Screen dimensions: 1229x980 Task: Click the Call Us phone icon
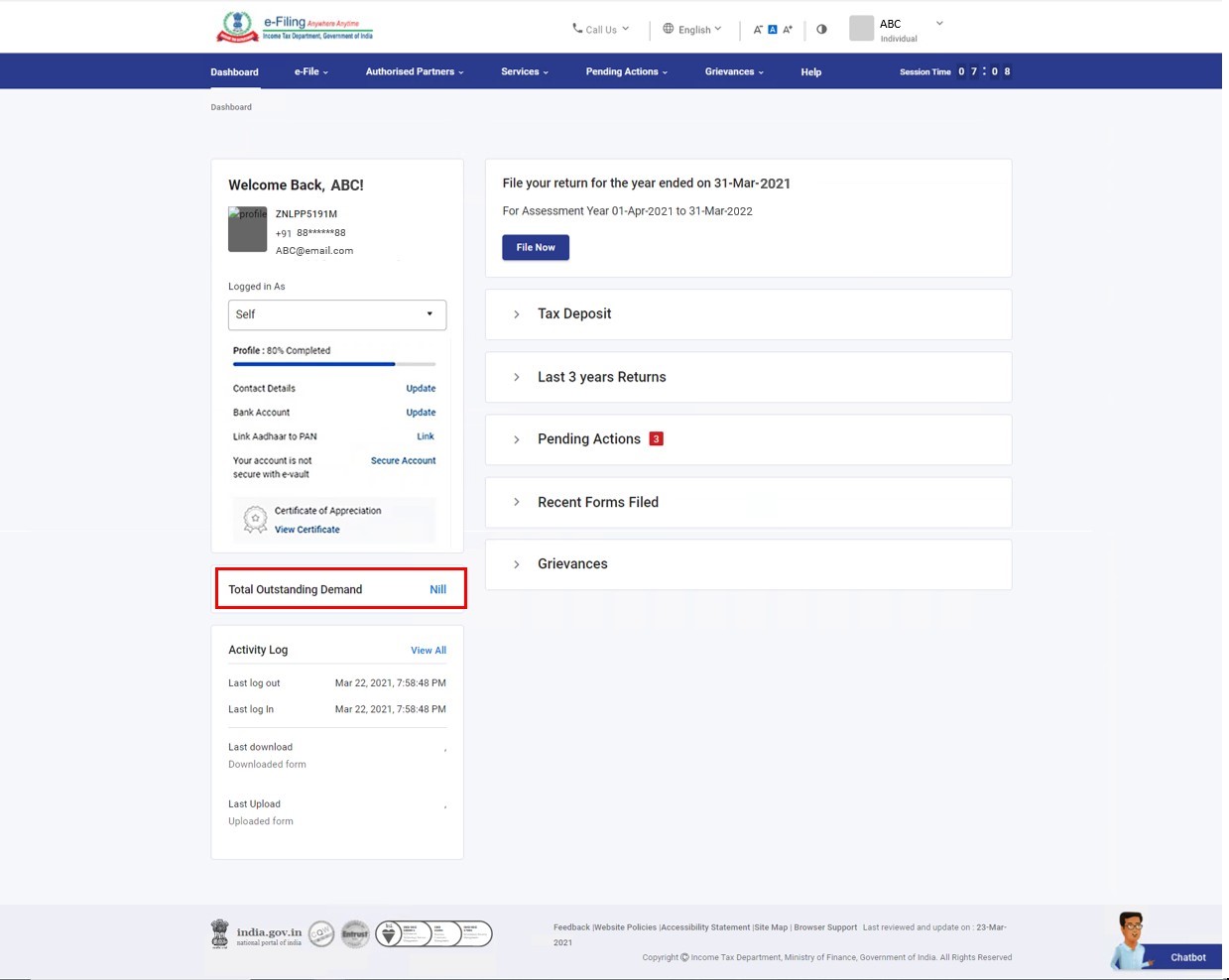pos(577,29)
